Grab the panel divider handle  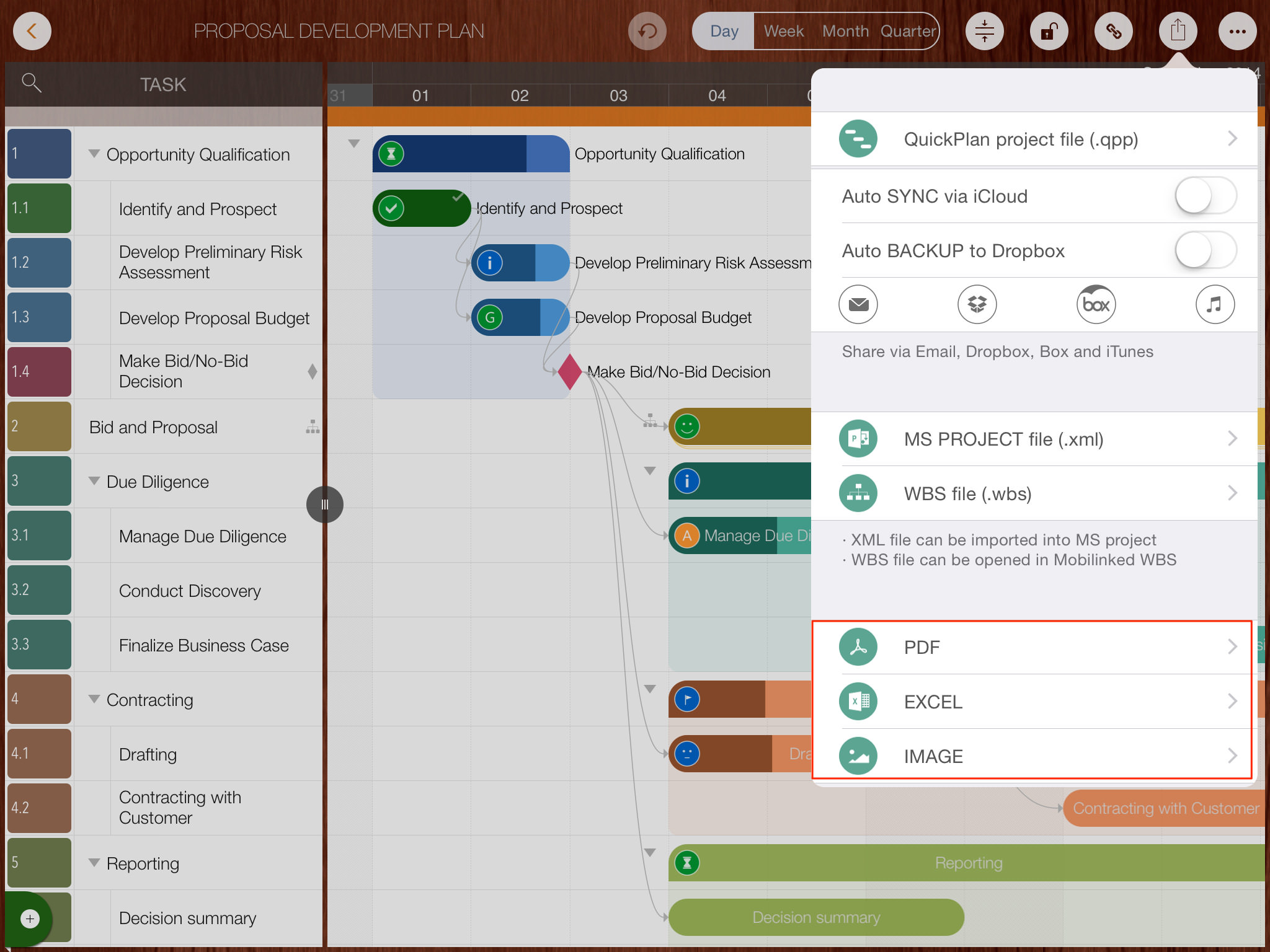(x=324, y=505)
